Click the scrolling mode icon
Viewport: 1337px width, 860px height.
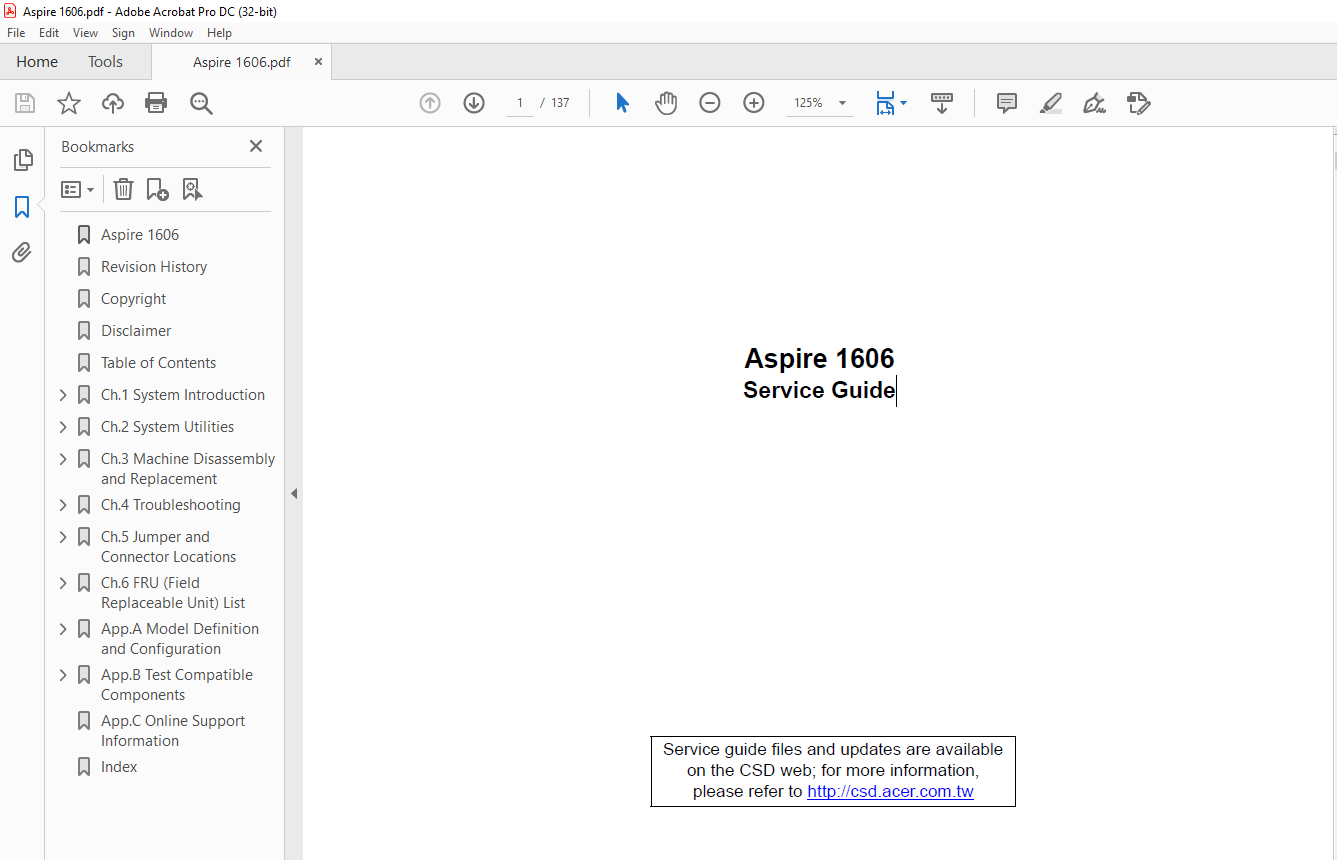point(942,103)
